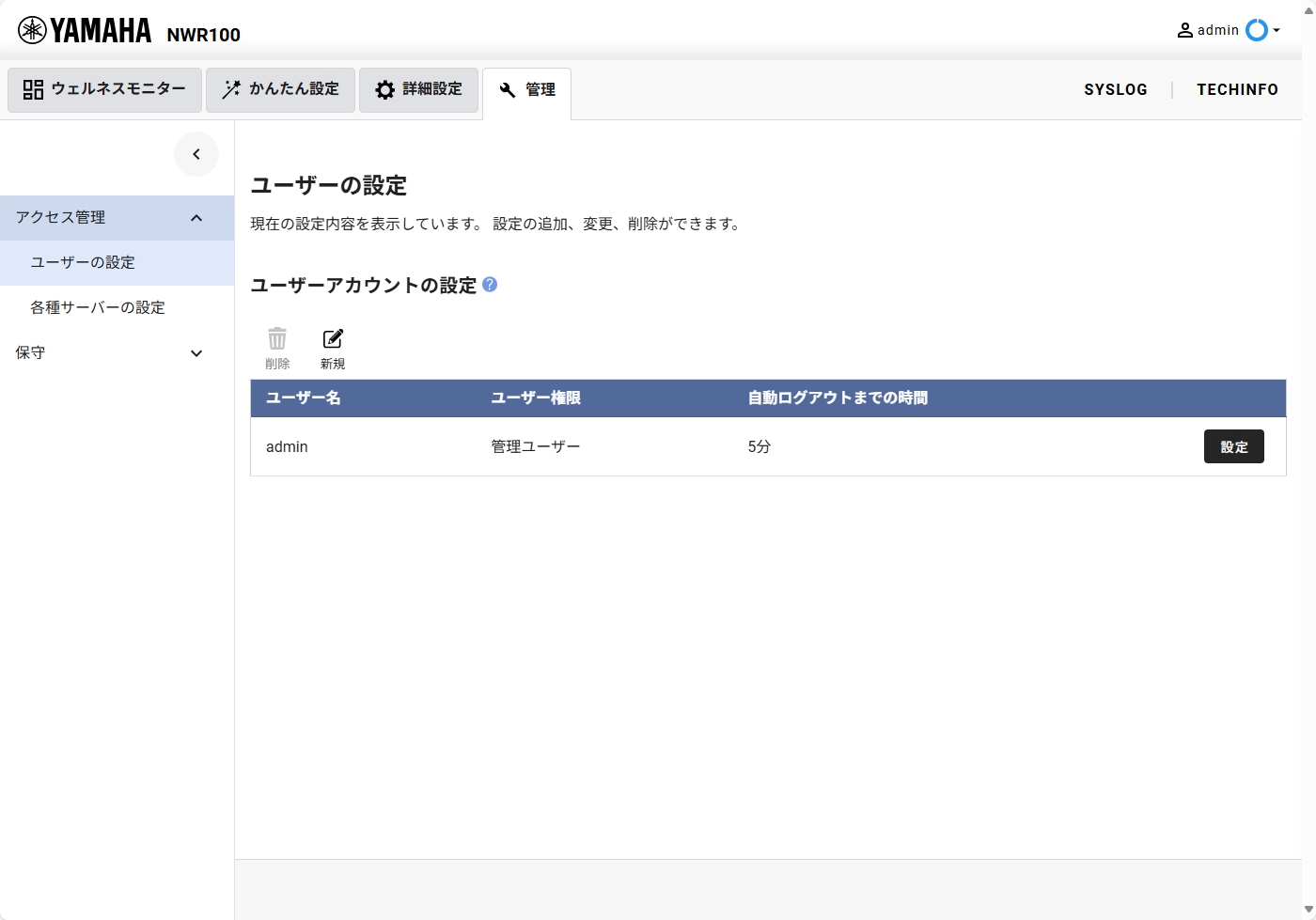Click the grid icon on the ウェルネスモニター tab
The height and width of the screenshot is (920, 1316).
click(x=32, y=88)
